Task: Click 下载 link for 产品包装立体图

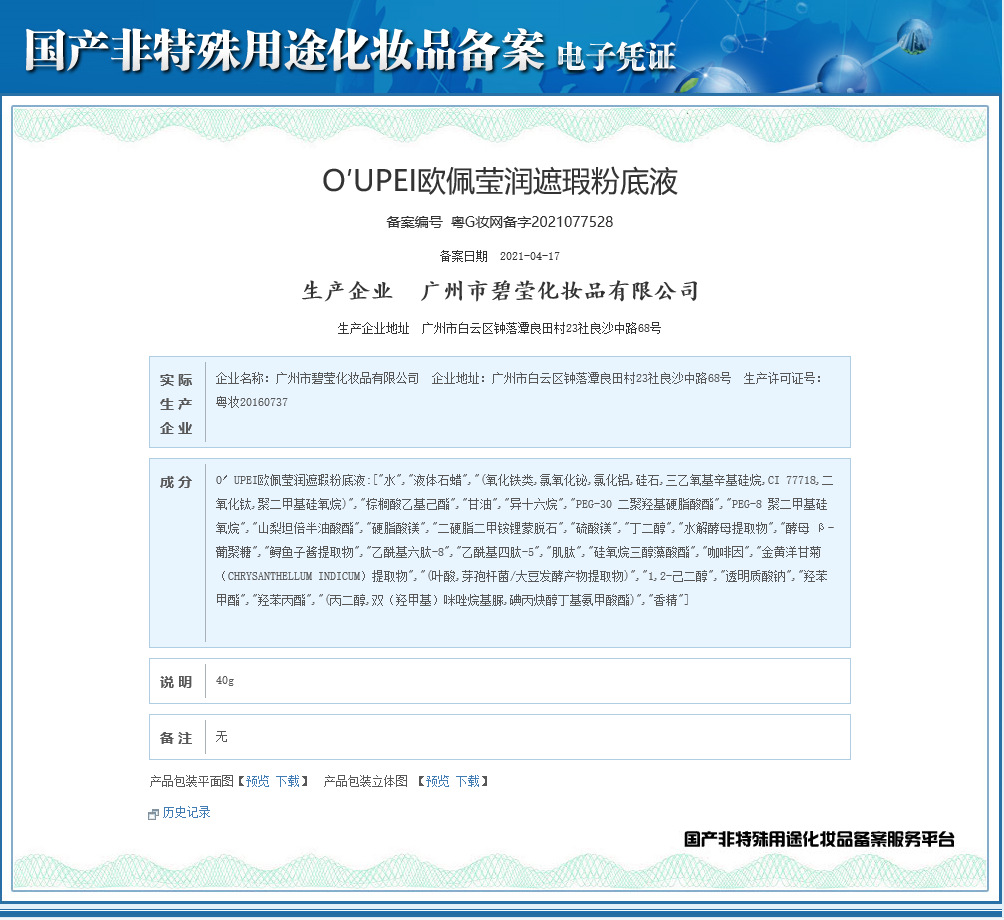Action: click(x=467, y=781)
